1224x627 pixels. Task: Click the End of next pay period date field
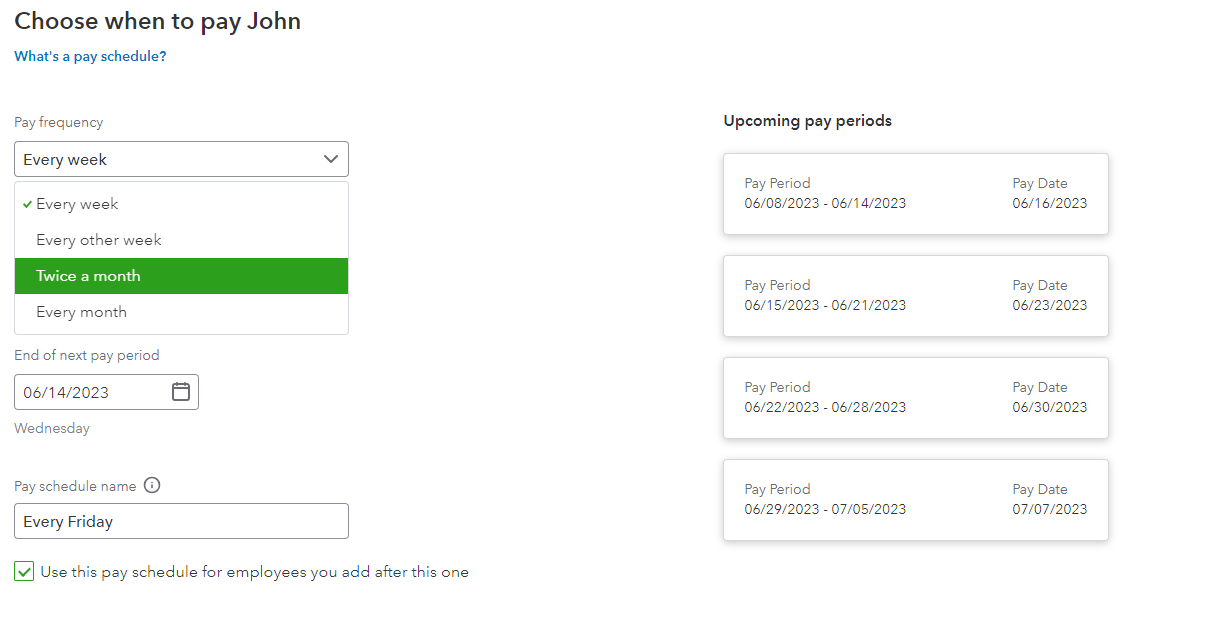point(90,392)
